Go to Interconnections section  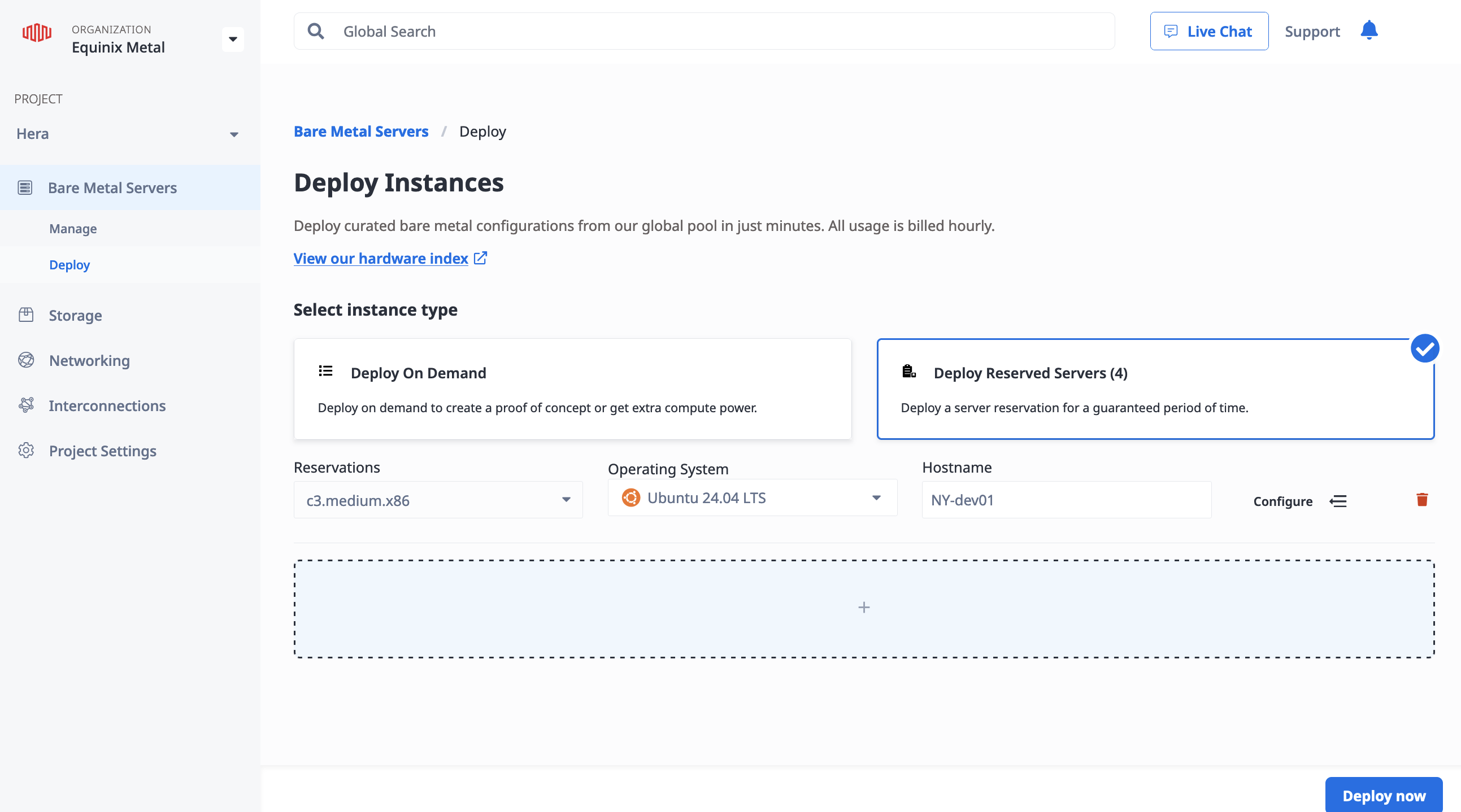coord(107,406)
